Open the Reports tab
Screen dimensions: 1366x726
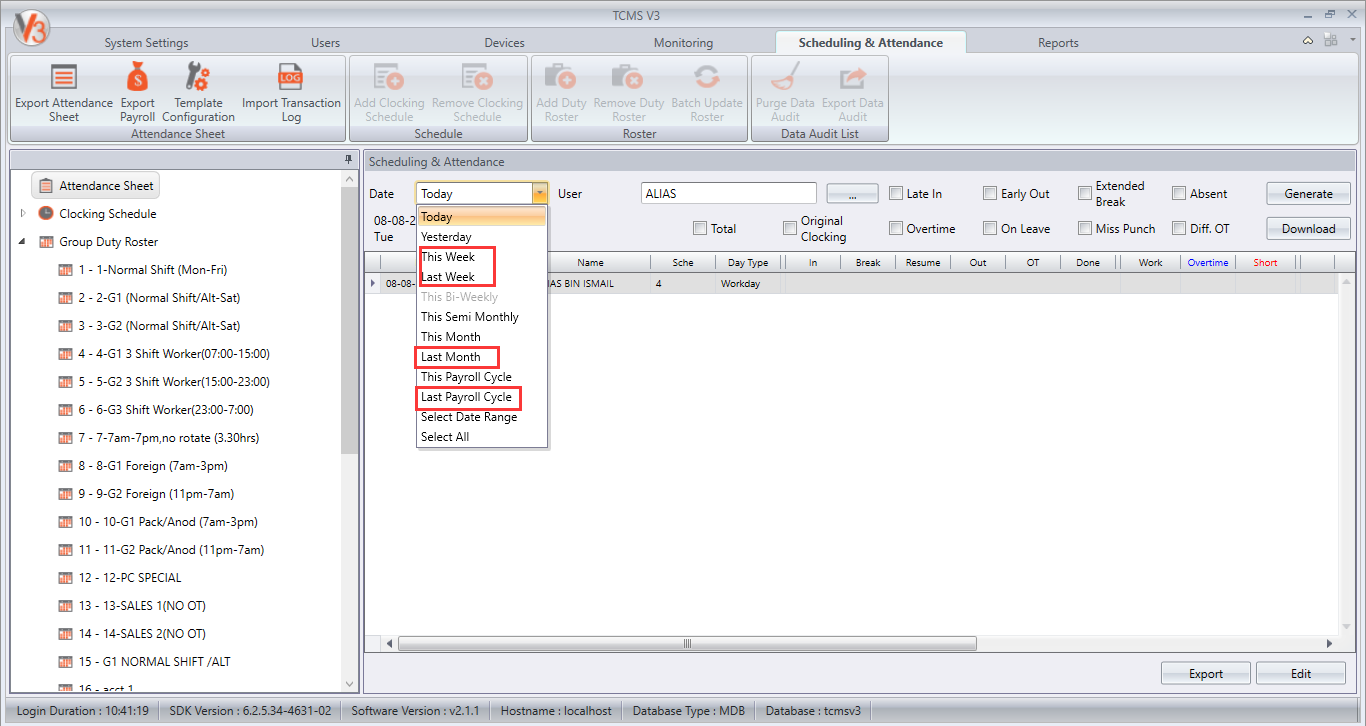(x=1058, y=43)
